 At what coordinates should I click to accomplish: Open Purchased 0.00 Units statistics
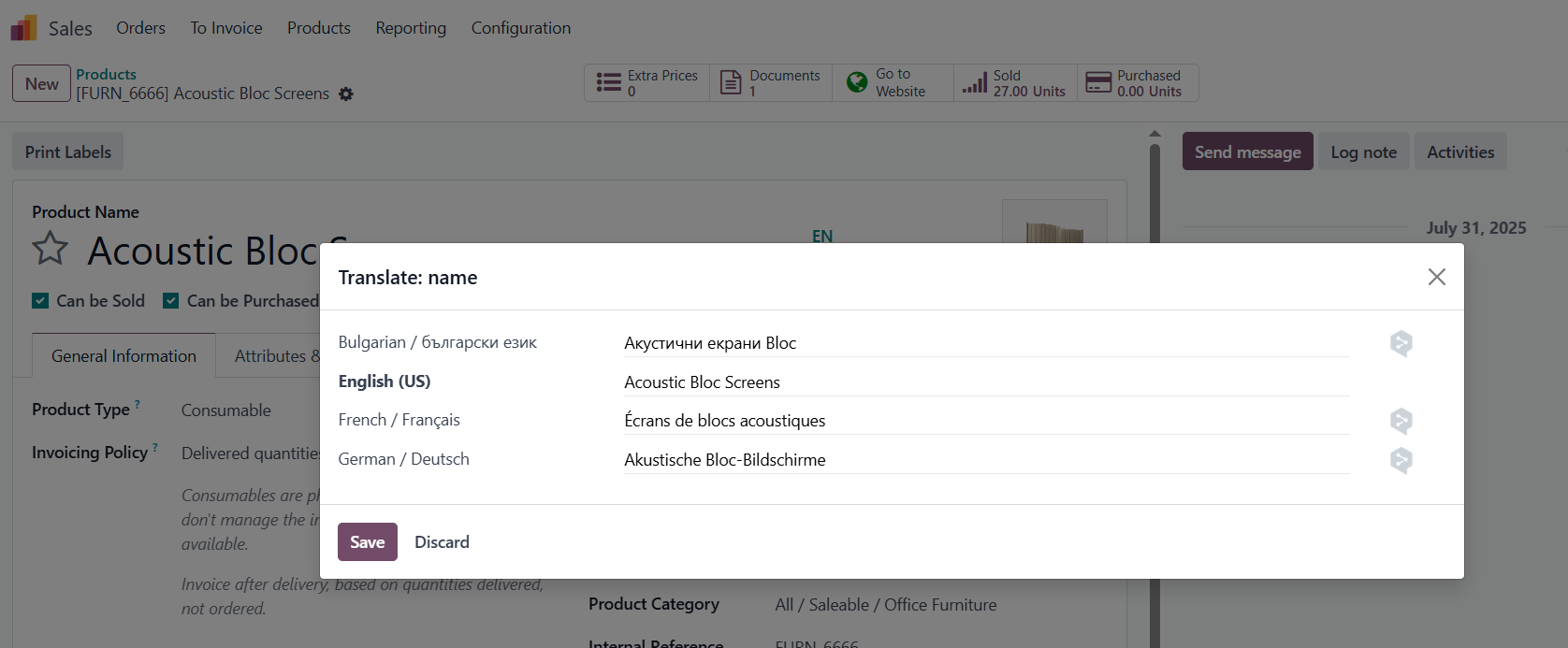1137,83
